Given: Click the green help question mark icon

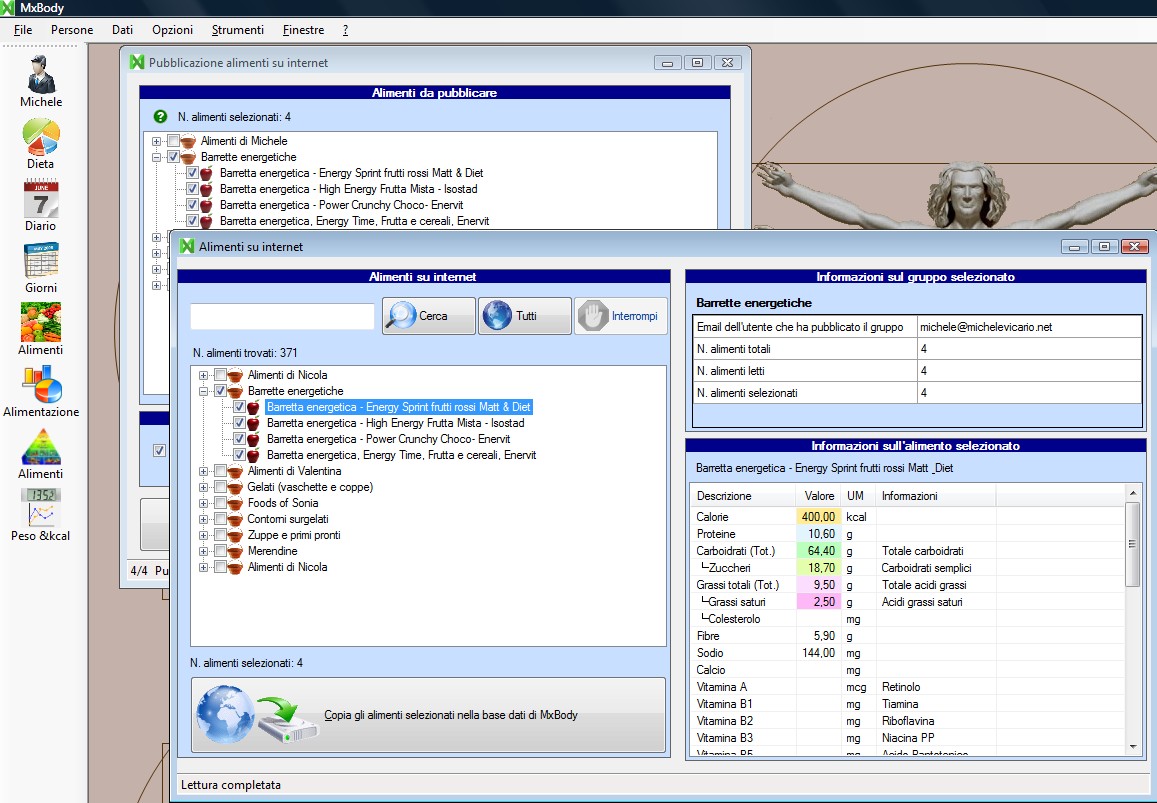Looking at the screenshot, I should pos(160,117).
